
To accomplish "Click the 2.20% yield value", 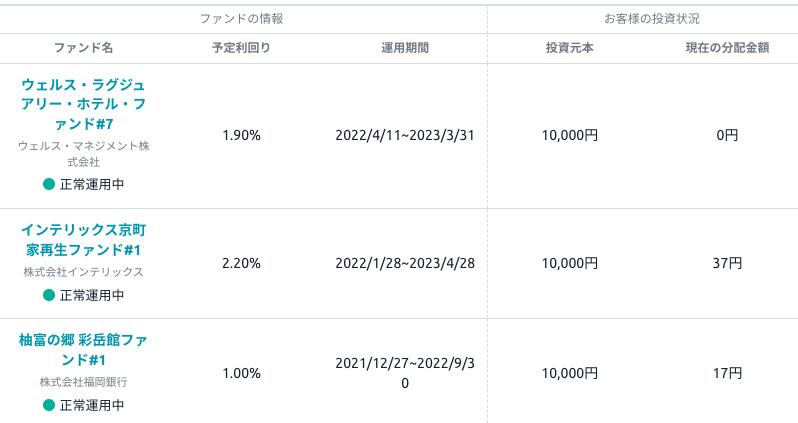I will pyautogui.click(x=241, y=263).
